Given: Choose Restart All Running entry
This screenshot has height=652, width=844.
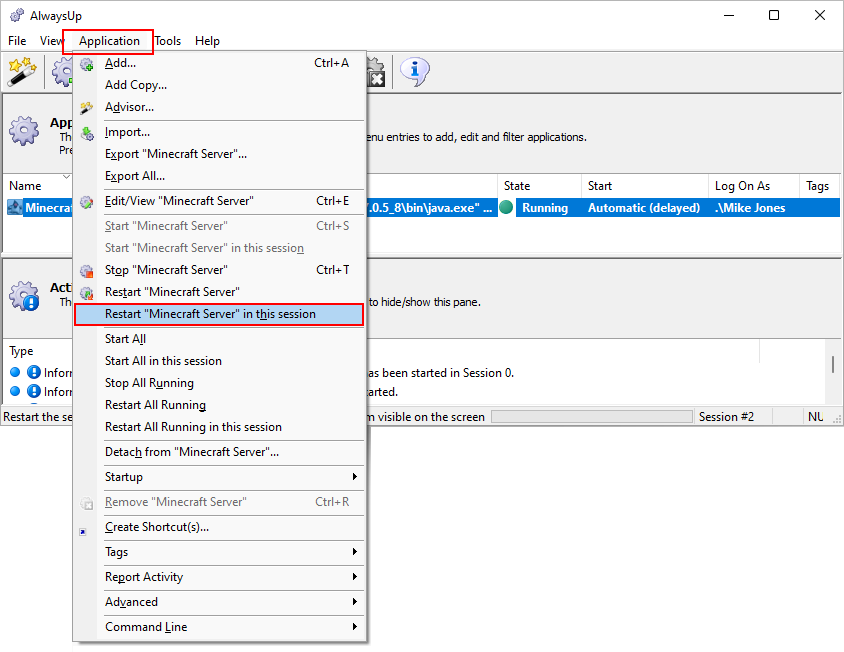Looking at the screenshot, I should pyautogui.click(x=220, y=405).
